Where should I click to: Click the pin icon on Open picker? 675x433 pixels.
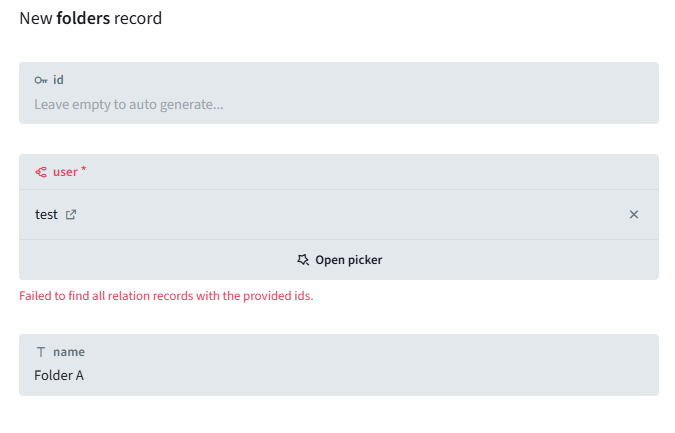[x=303, y=260]
